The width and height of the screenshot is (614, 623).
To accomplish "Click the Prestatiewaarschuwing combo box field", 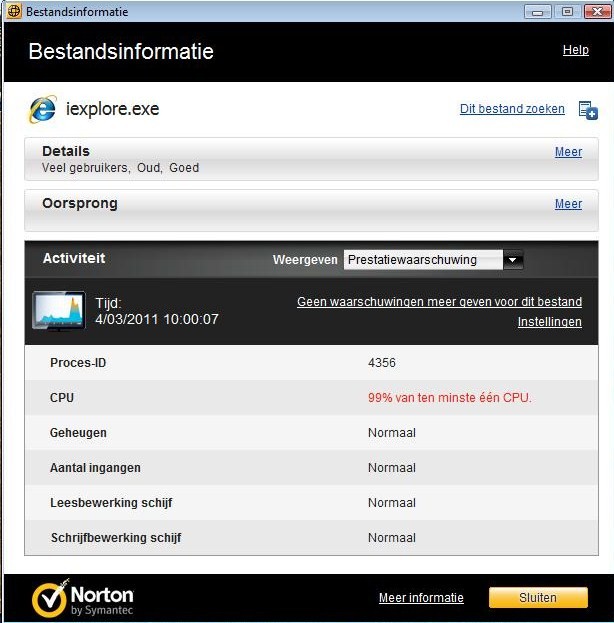I will click(423, 260).
